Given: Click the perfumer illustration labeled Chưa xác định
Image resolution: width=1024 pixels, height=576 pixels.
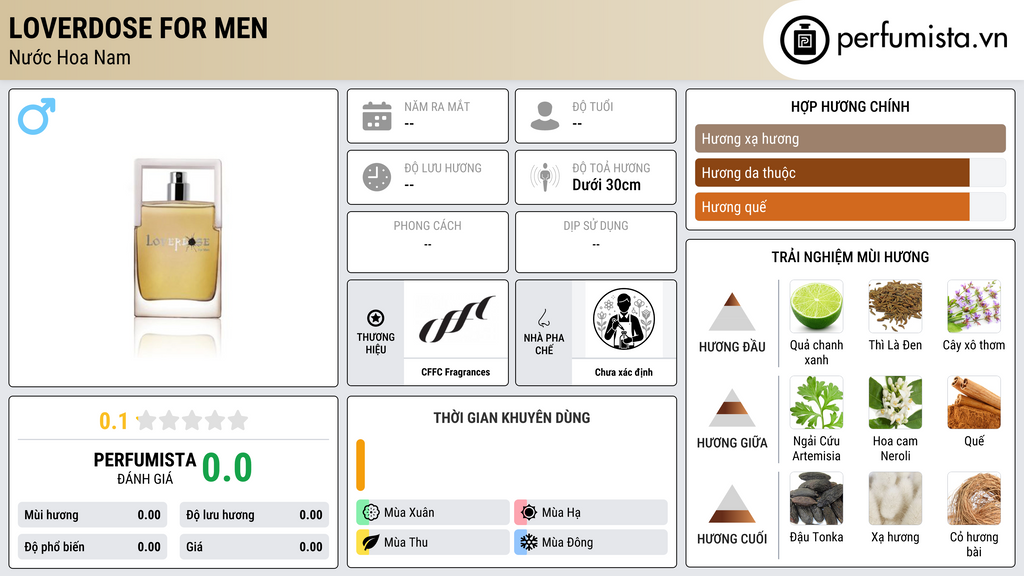Looking at the screenshot, I should pyautogui.click(x=624, y=319).
